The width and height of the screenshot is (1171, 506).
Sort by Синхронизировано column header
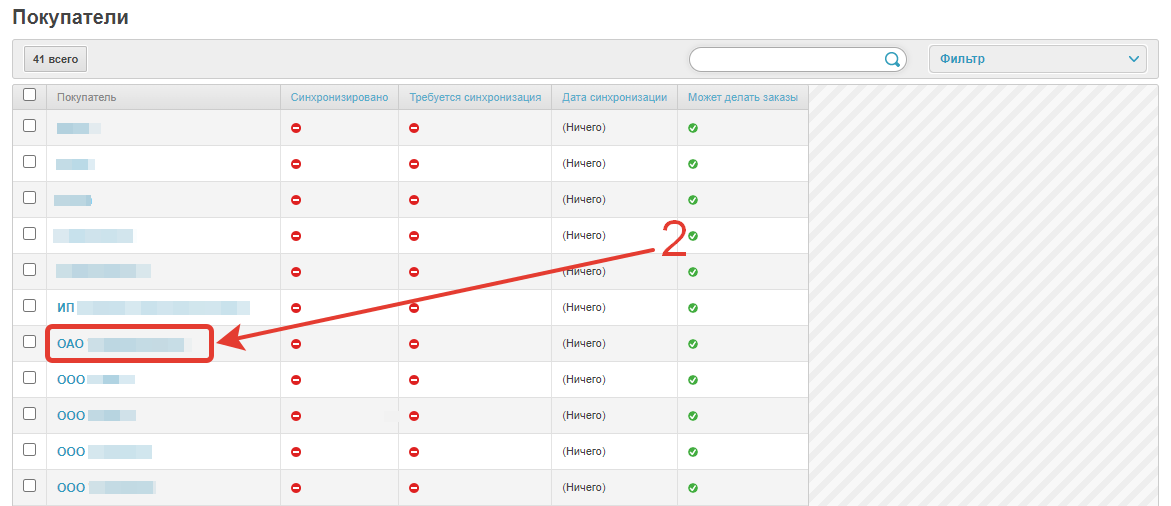(339, 97)
